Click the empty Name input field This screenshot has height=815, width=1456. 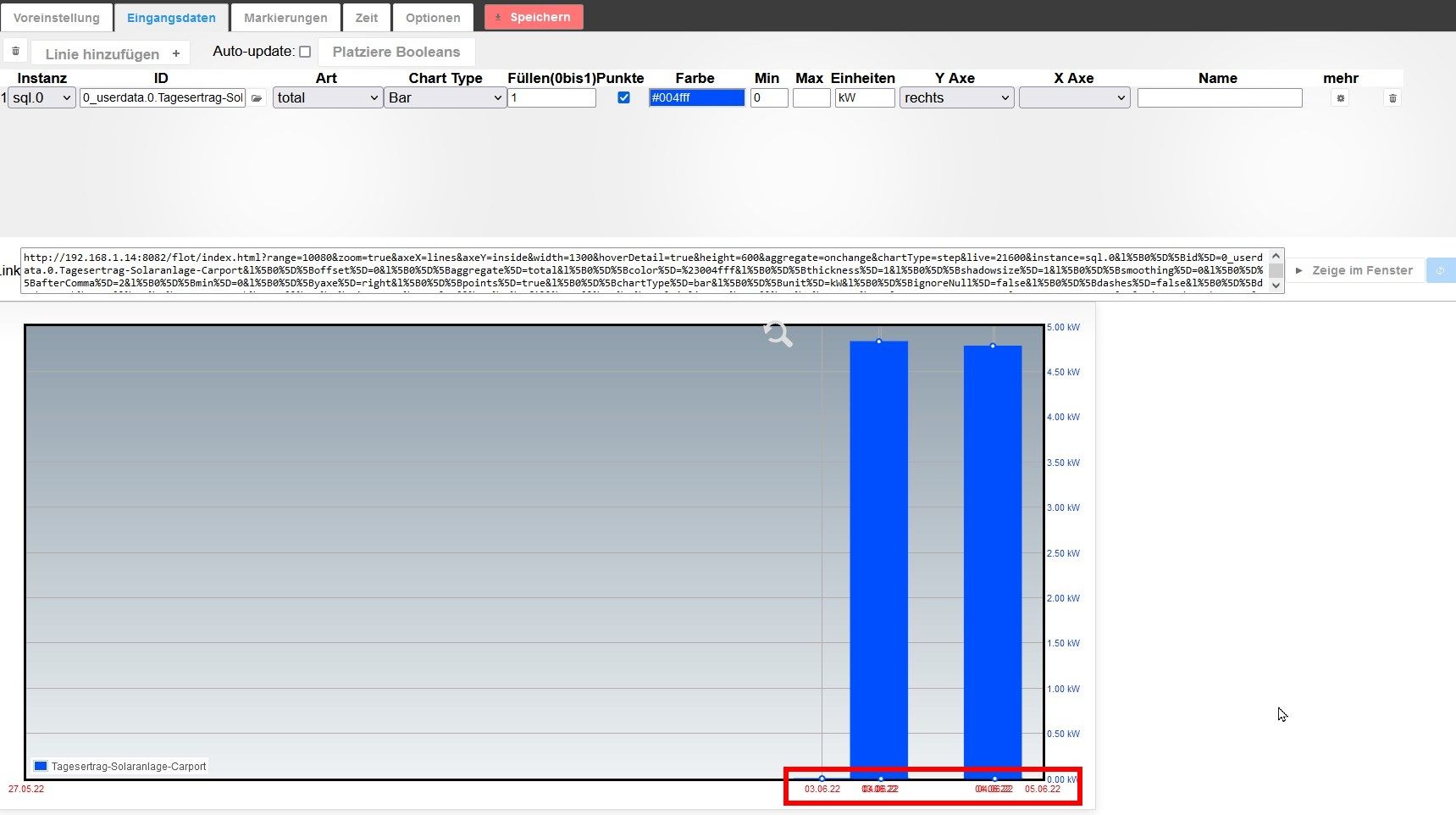tap(1220, 97)
